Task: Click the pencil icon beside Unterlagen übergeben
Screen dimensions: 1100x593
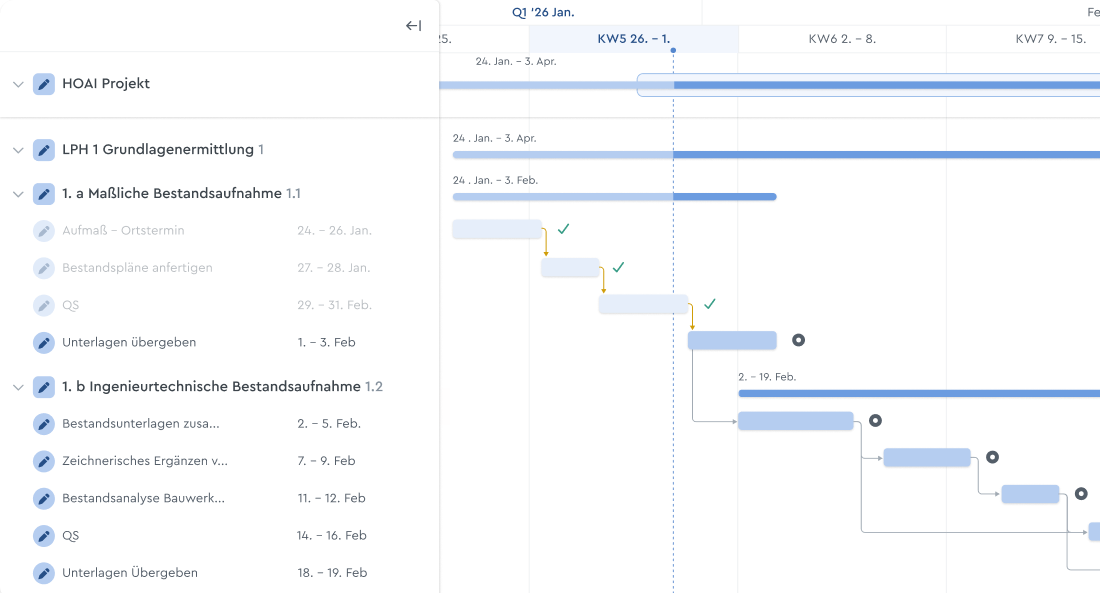Action: pyautogui.click(x=44, y=343)
